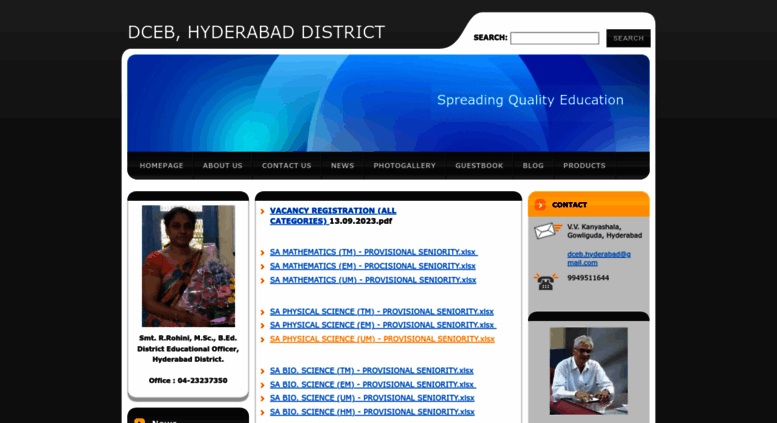Click the dceb.hyderabad@gmail.com email link
This screenshot has width=777, height=423.
(x=599, y=259)
